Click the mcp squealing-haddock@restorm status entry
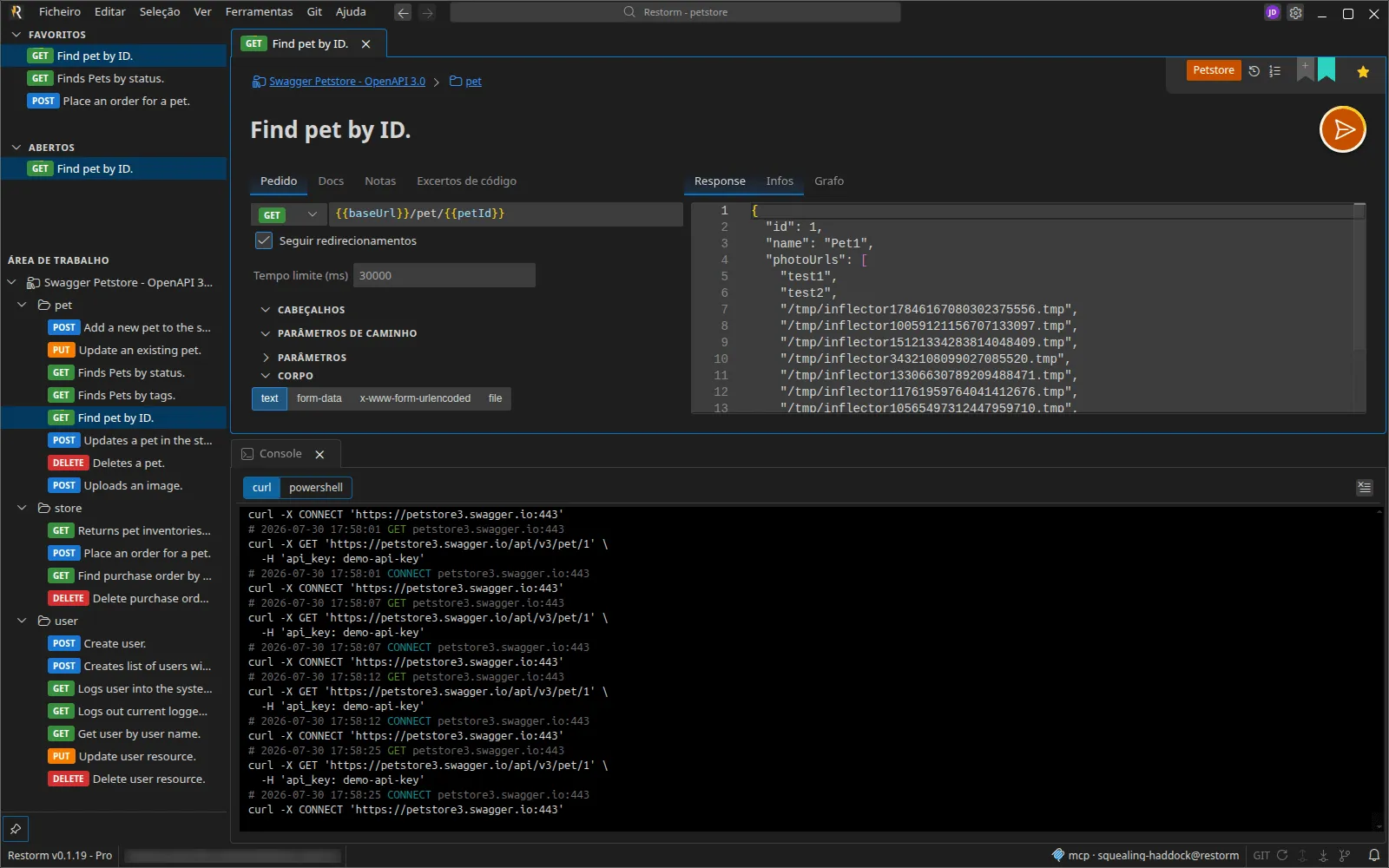 click(1145, 855)
